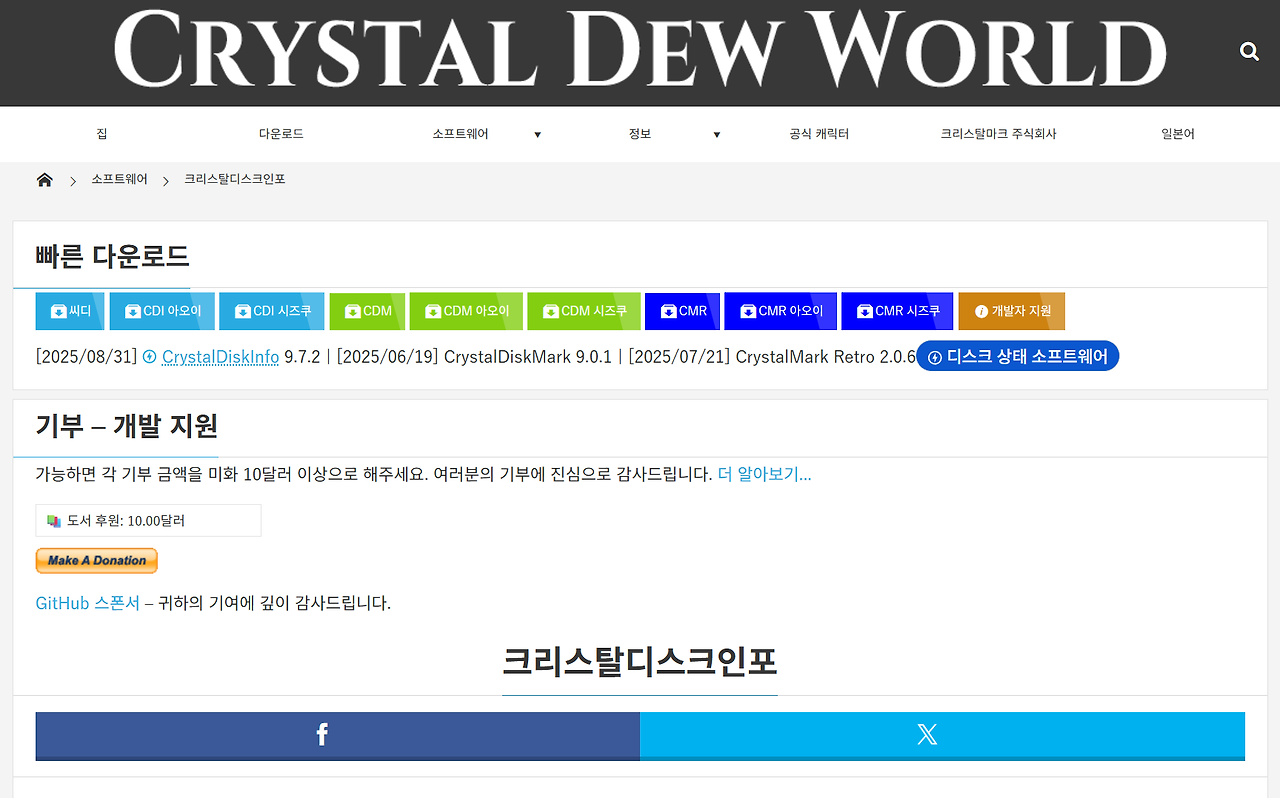This screenshot has width=1280, height=798.
Task: Click the large 크리스탈디스크인포 page title
Action: click(640, 661)
